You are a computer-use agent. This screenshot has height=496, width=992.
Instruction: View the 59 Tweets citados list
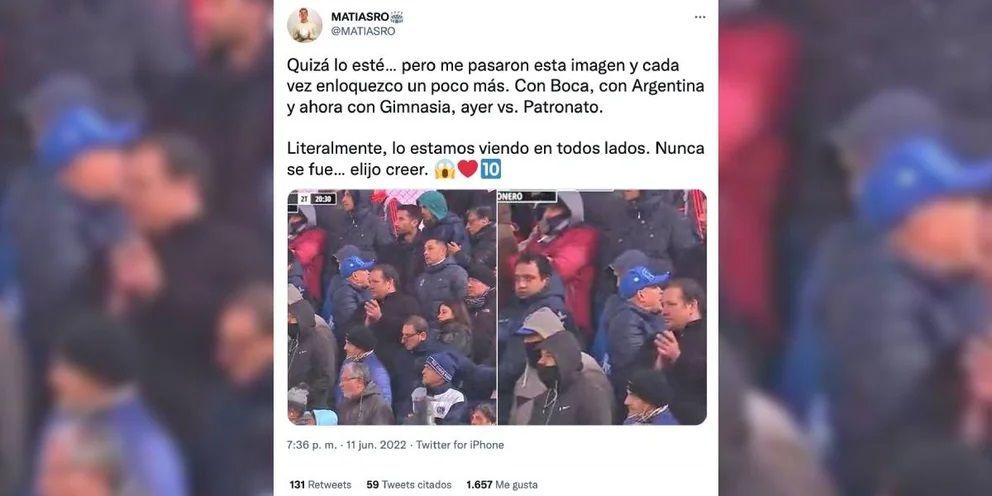pos(409,485)
